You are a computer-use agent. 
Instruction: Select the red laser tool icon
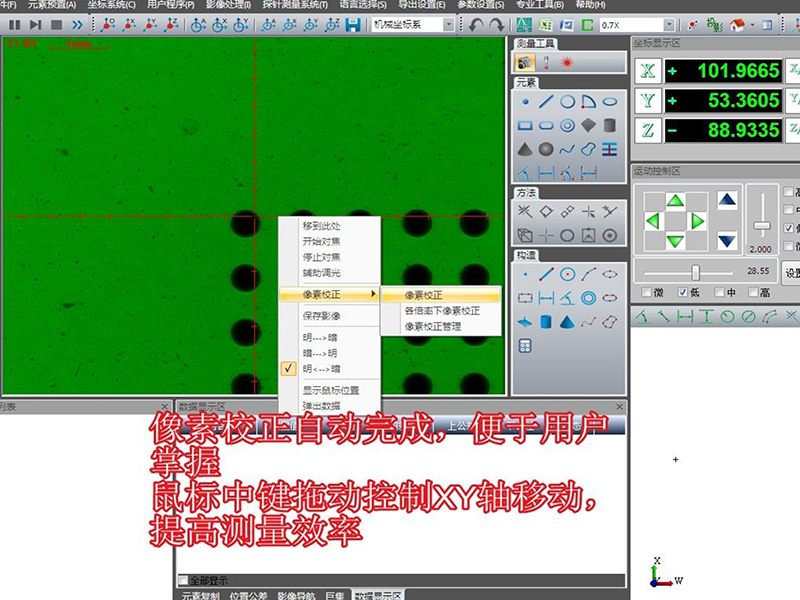click(x=567, y=63)
